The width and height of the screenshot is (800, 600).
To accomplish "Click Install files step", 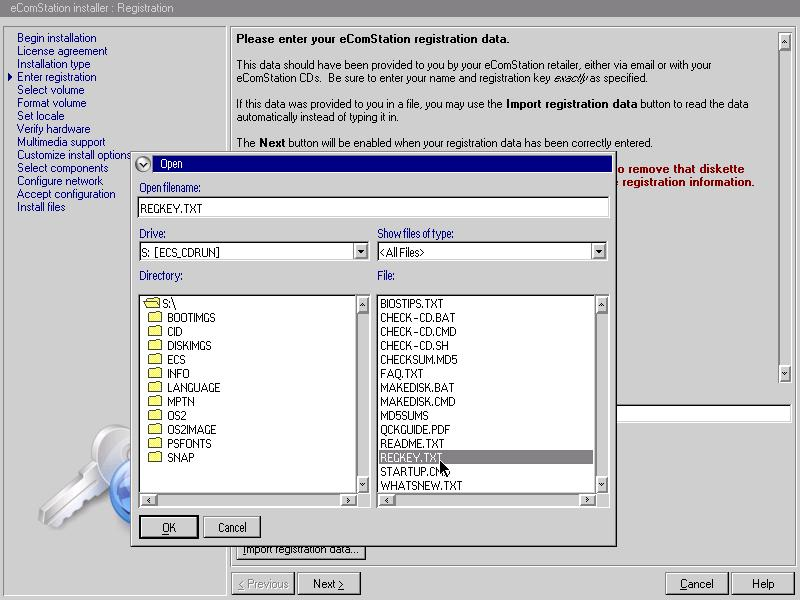I will click(41, 207).
